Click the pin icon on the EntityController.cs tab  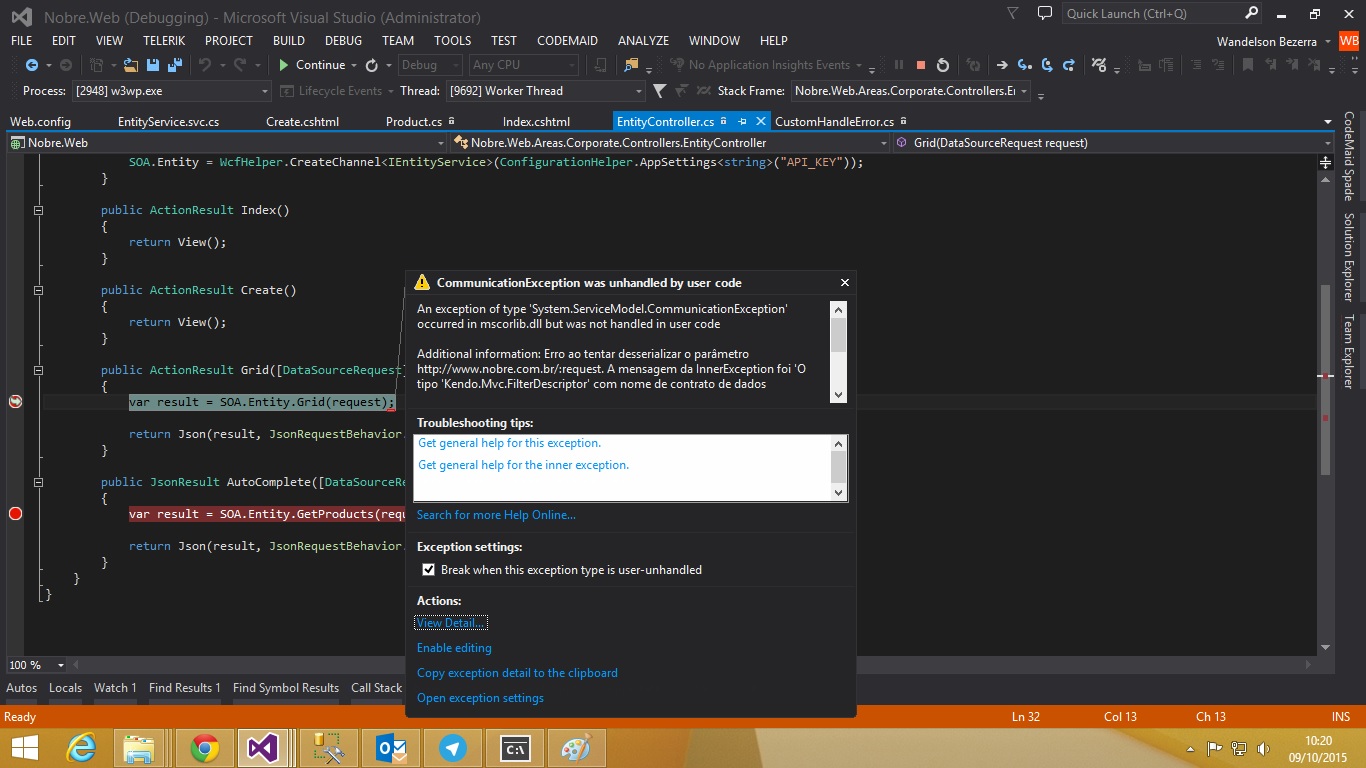tap(742, 121)
